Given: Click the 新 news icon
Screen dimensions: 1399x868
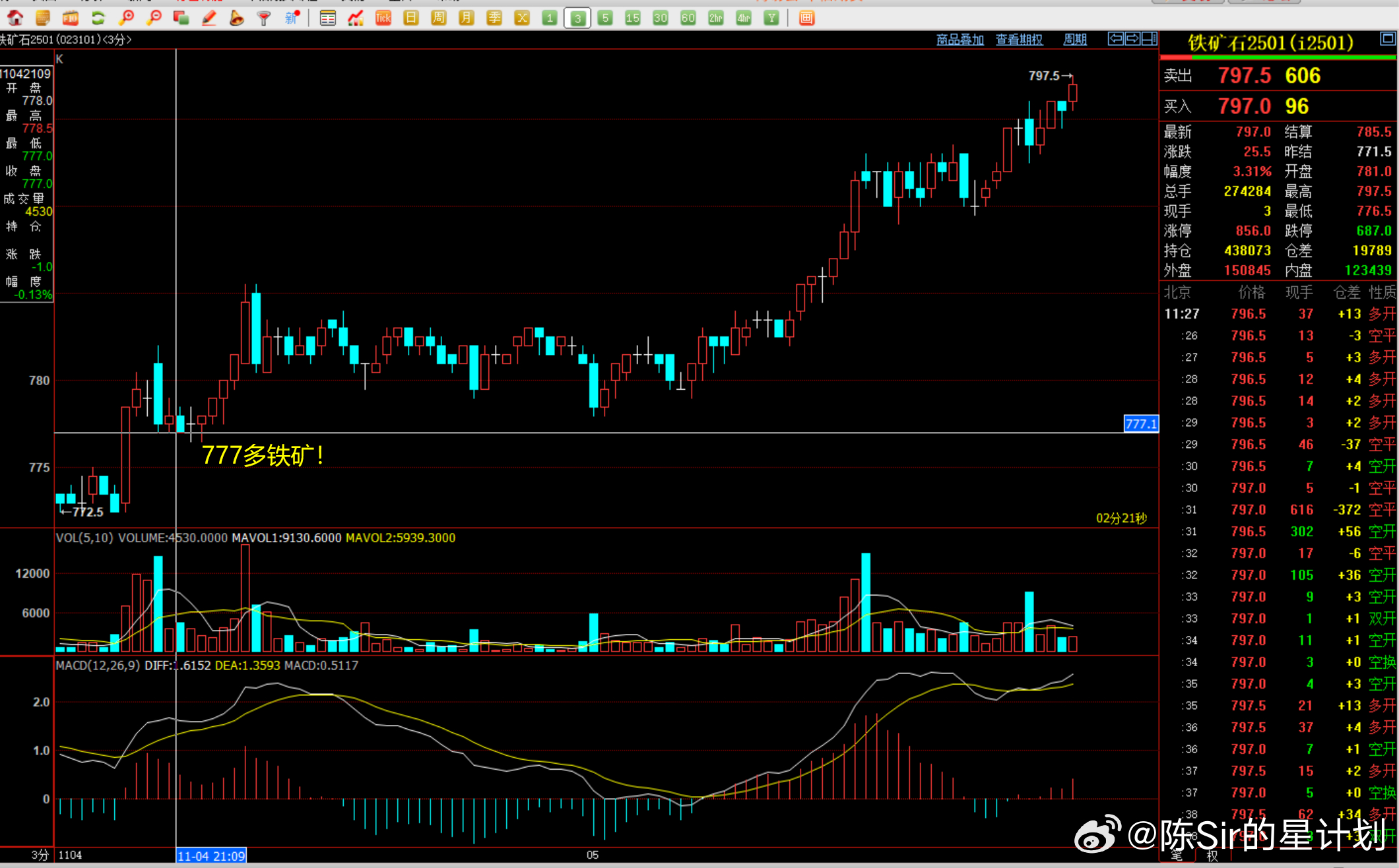Looking at the screenshot, I should [292, 18].
